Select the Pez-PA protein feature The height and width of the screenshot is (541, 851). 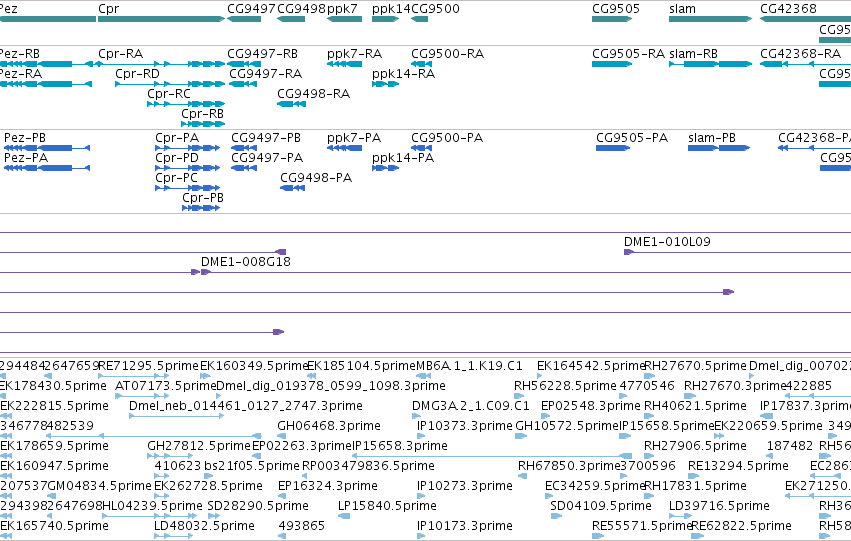[47, 168]
